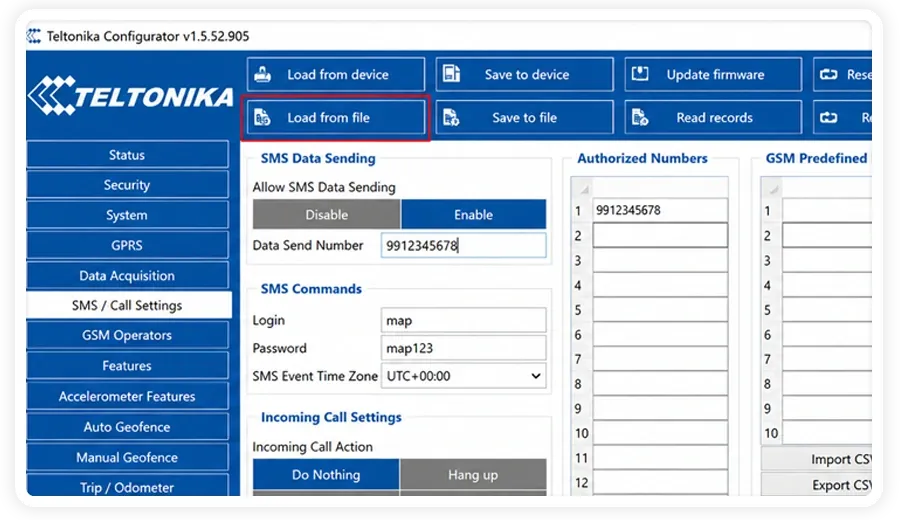Click the SMS Password field containing map123
900x520 pixels.
(x=463, y=348)
